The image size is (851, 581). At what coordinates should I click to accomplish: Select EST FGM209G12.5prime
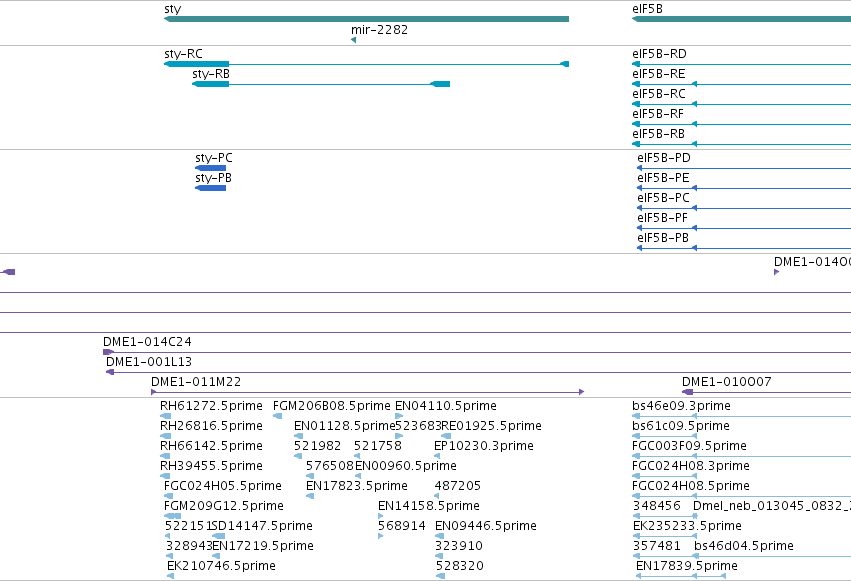click(x=224, y=506)
